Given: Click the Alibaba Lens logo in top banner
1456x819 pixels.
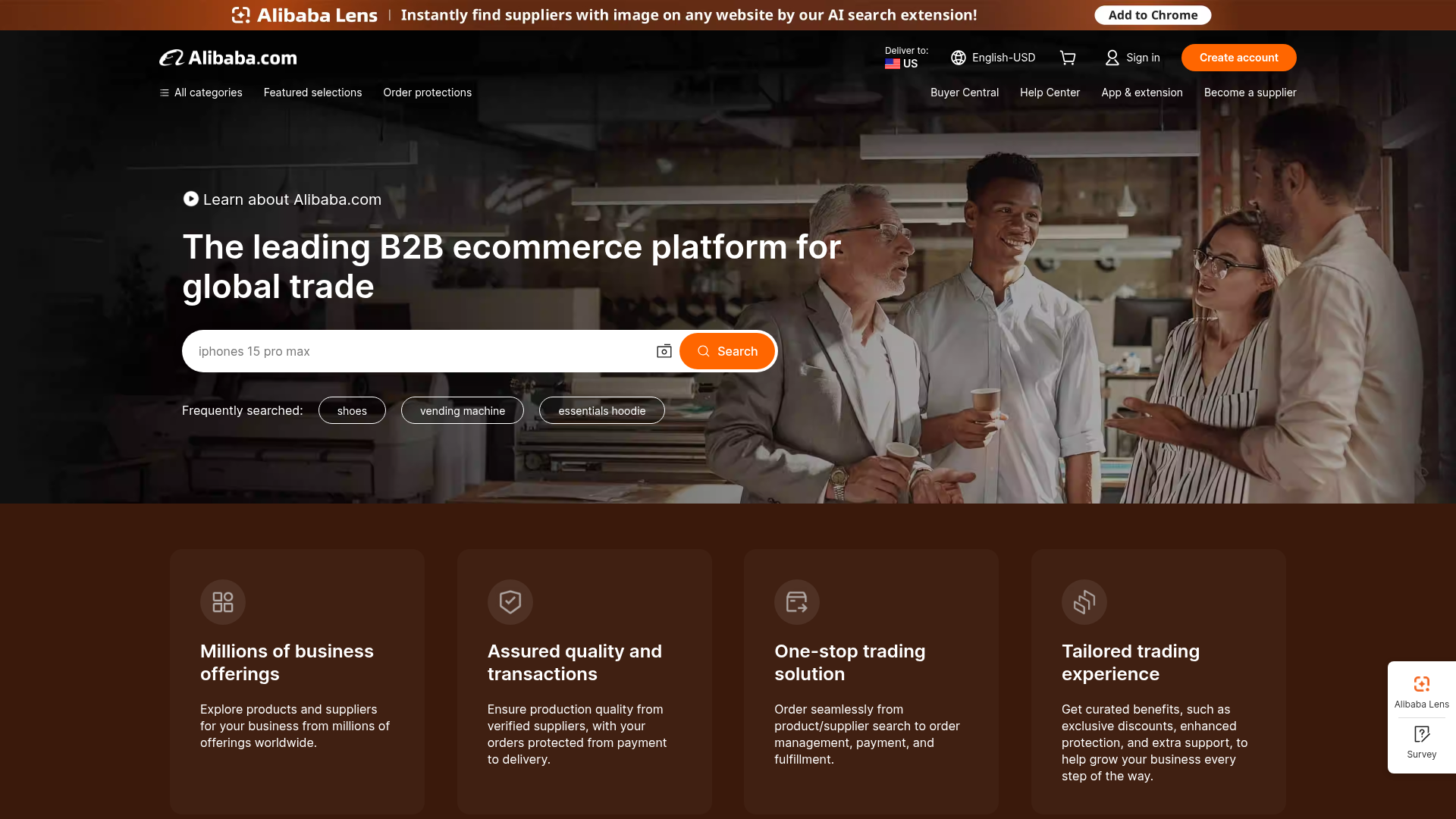Looking at the screenshot, I should point(241,14).
